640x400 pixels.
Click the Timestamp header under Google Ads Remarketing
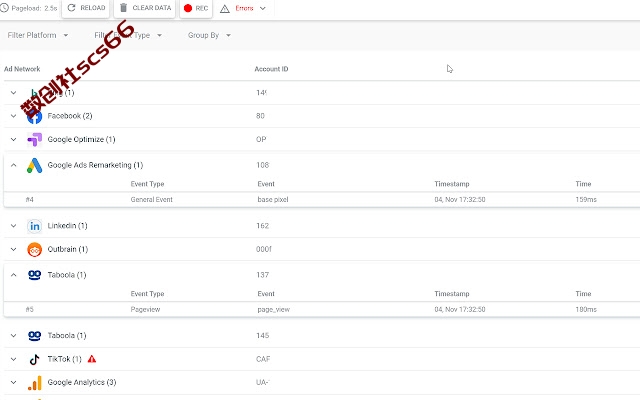[x=452, y=184]
